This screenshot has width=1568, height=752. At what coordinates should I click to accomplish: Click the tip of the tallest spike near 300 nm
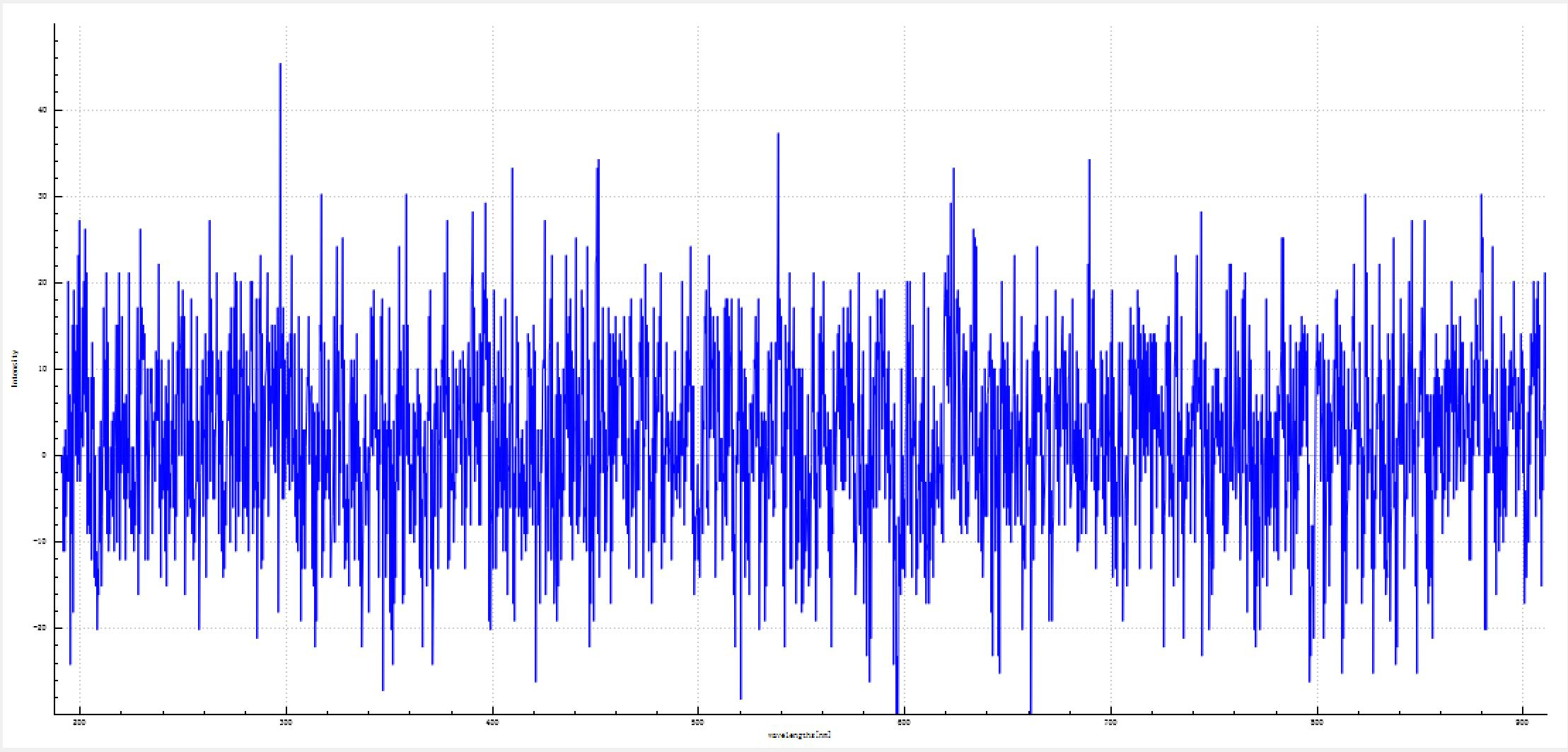pos(280,64)
